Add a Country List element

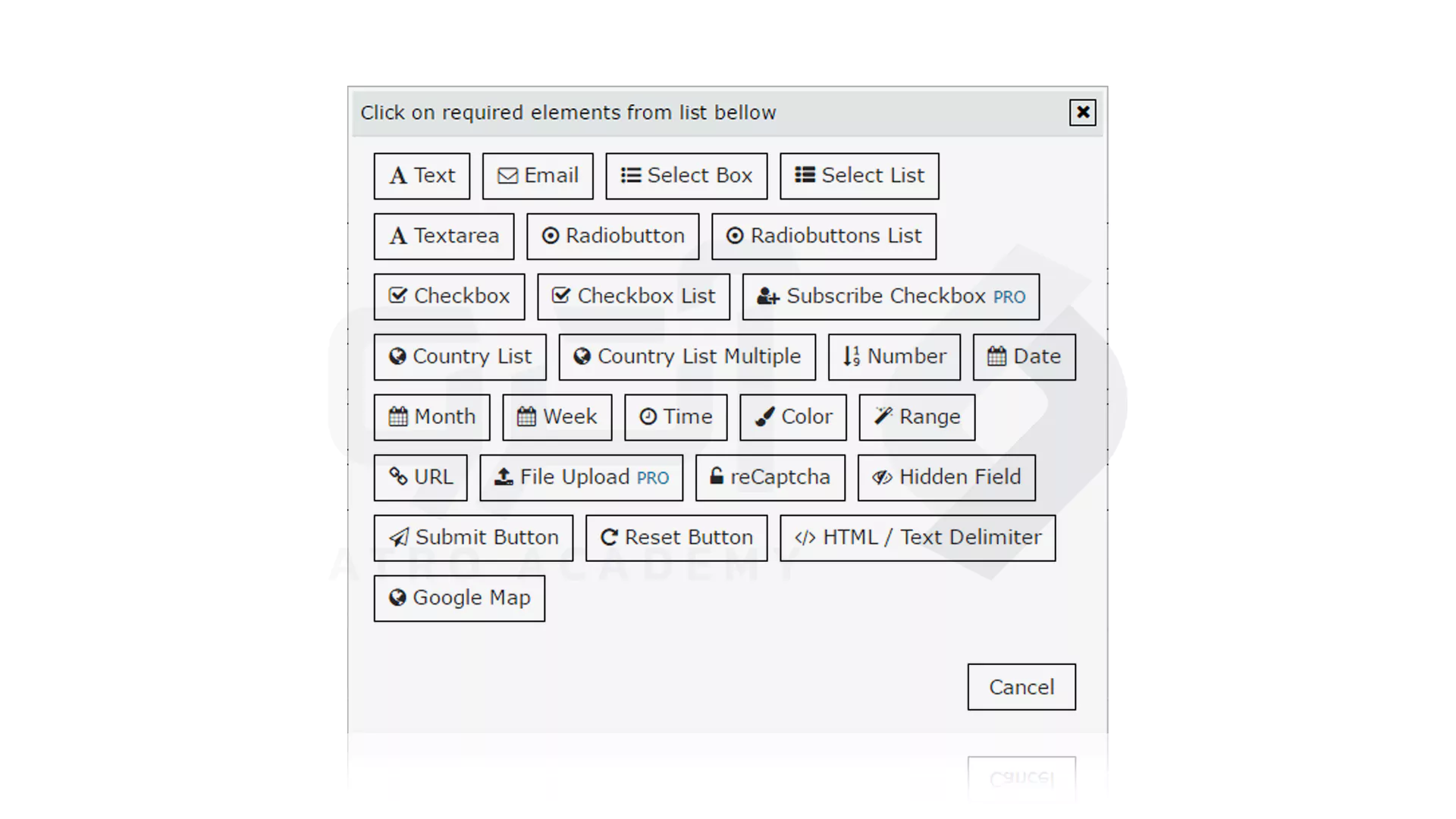tap(460, 357)
